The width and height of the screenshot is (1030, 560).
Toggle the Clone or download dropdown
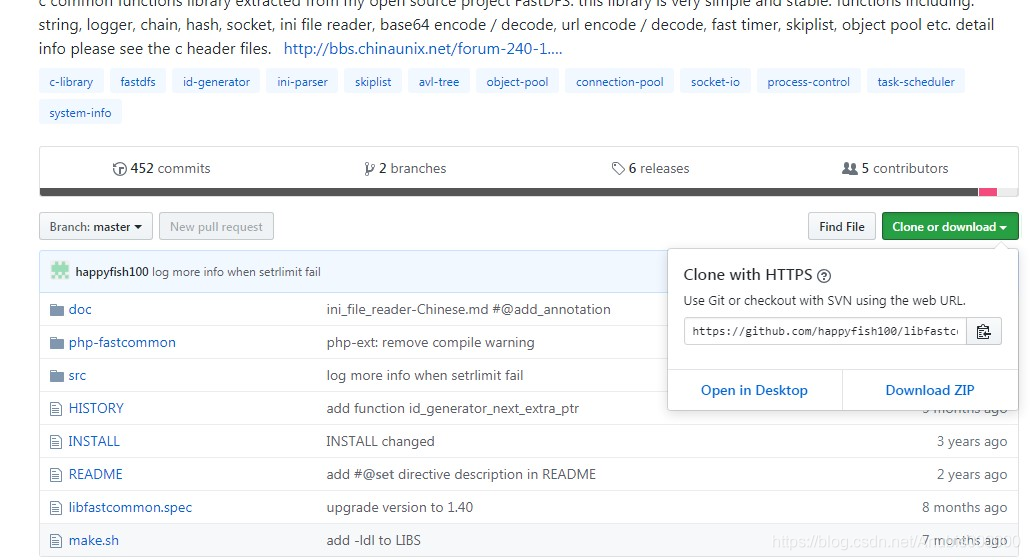click(950, 226)
